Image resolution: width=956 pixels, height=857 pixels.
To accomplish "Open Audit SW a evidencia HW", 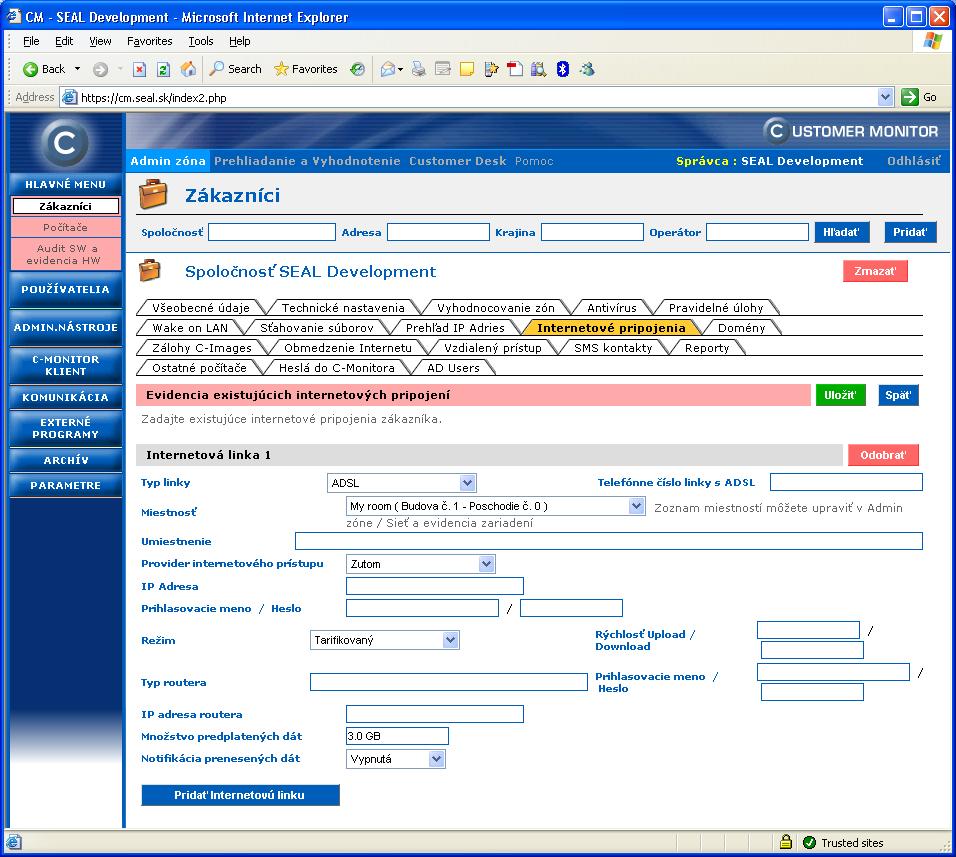I will click(65, 254).
